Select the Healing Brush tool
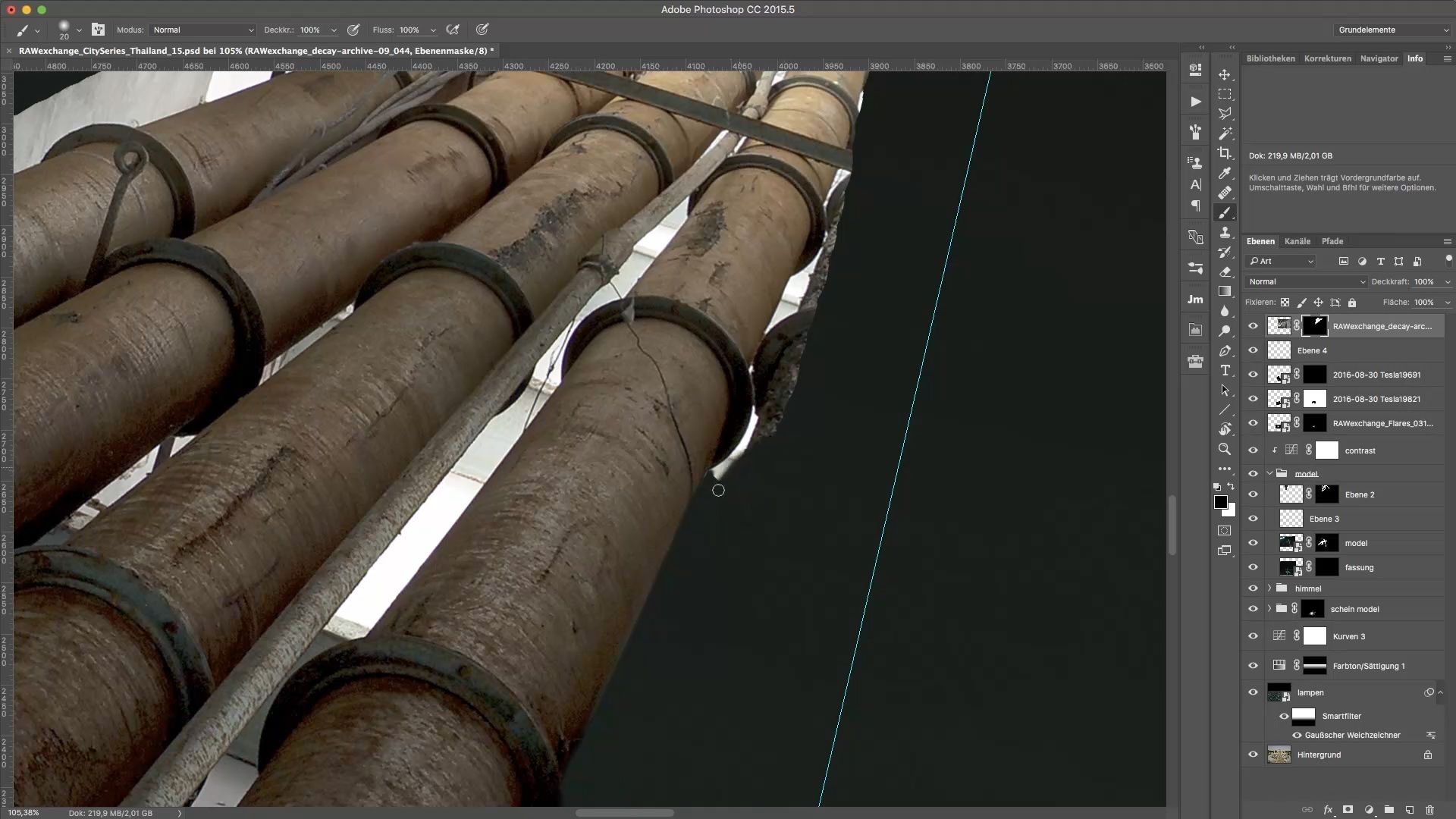The width and height of the screenshot is (1456, 819). click(1225, 193)
